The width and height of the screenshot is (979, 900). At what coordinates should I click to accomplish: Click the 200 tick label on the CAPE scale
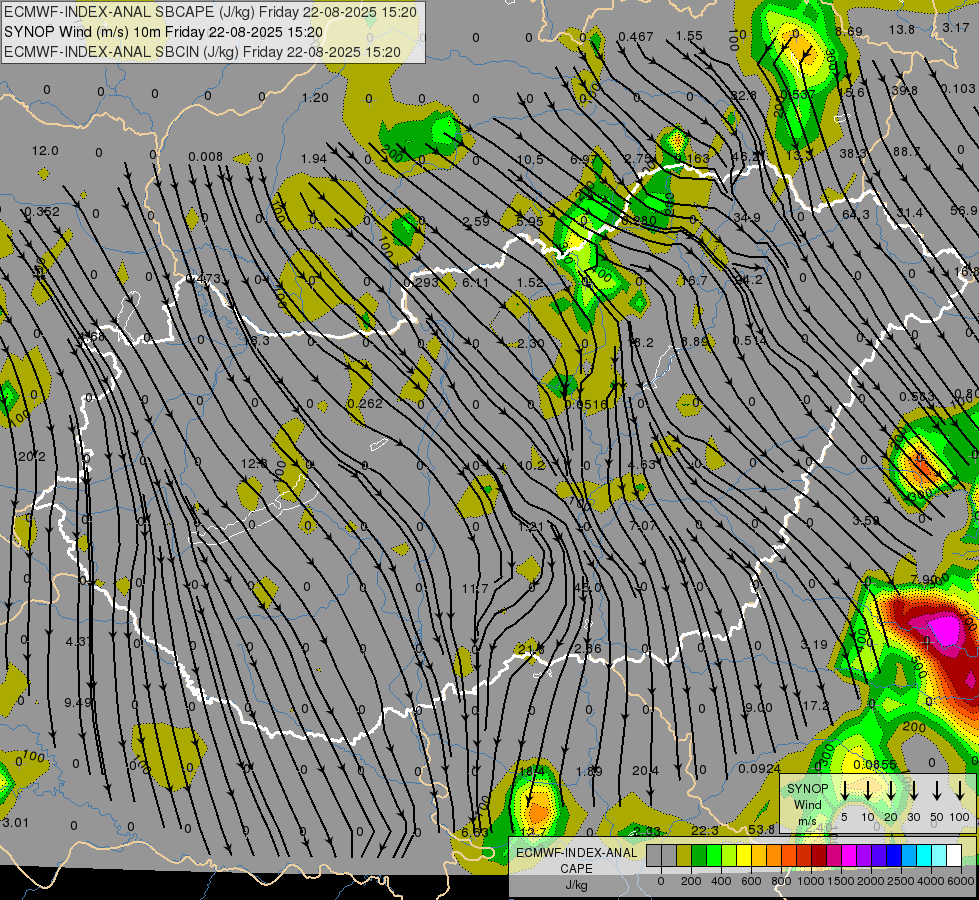691,881
